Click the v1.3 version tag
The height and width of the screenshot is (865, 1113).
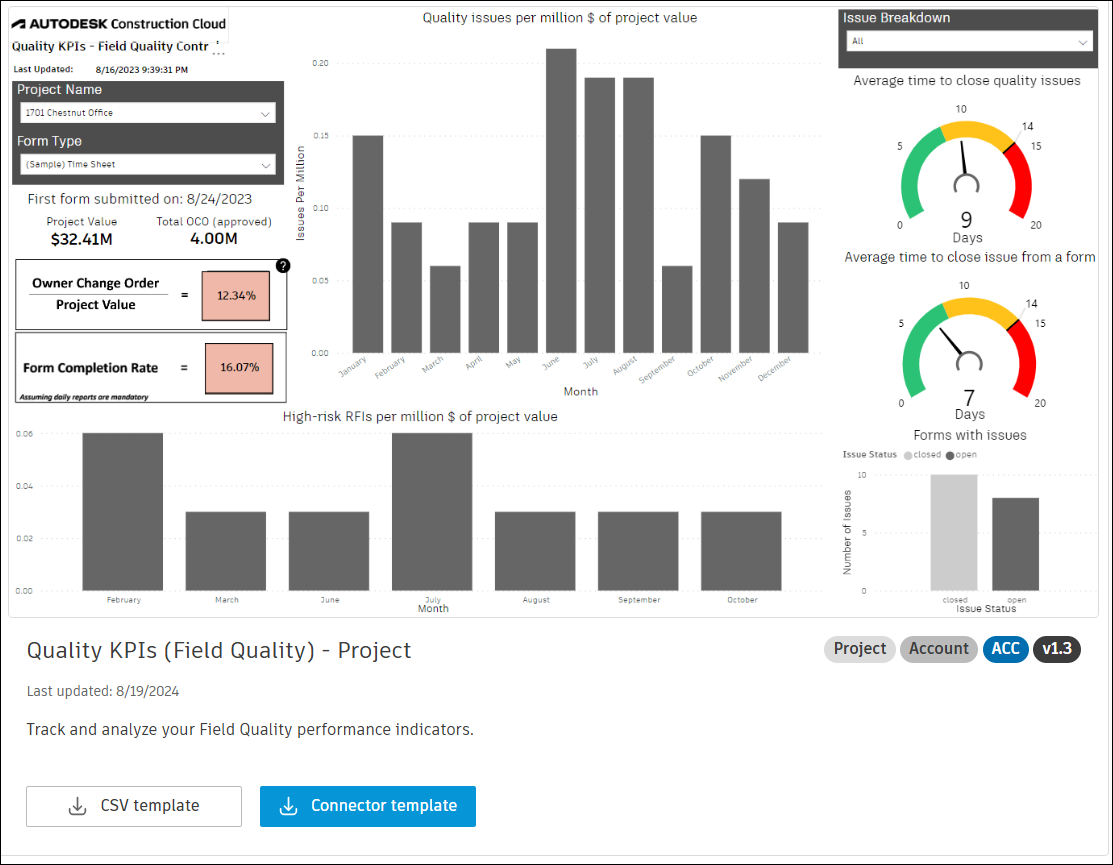click(1057, 649)
